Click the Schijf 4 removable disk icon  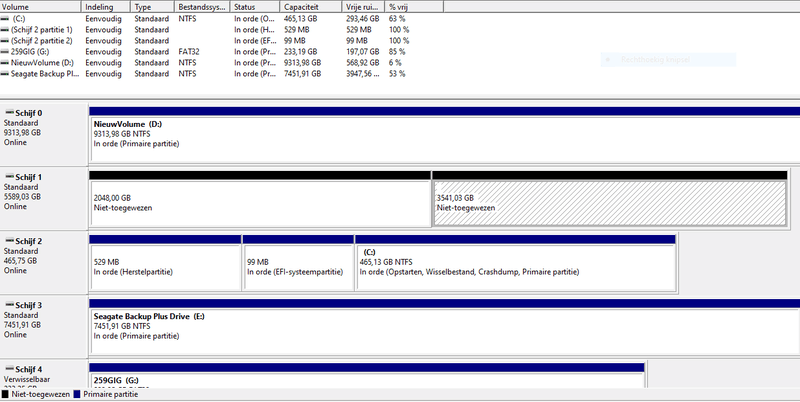[x=10, y=369]
